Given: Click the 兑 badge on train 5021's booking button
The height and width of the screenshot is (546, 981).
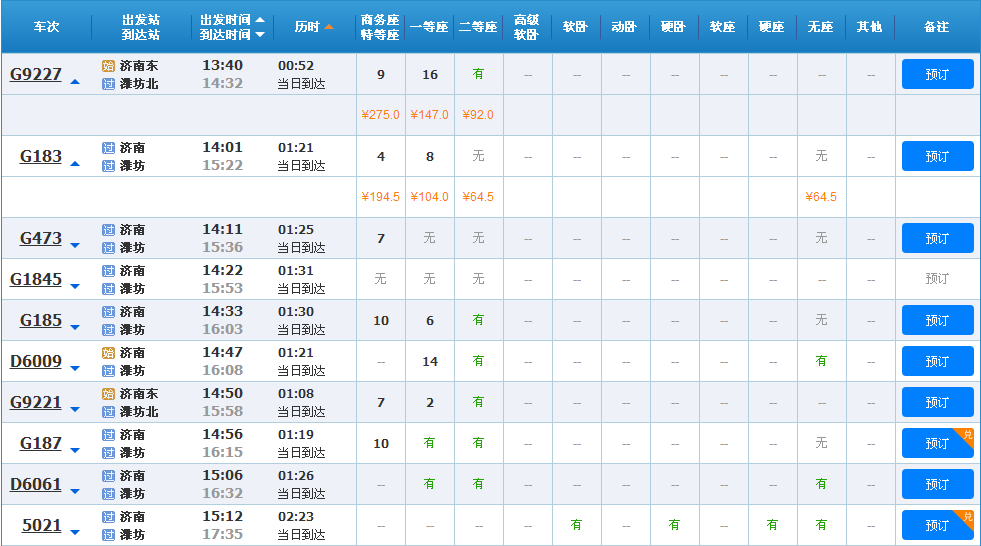Looking at the screenshot, I should pos(967,517).
